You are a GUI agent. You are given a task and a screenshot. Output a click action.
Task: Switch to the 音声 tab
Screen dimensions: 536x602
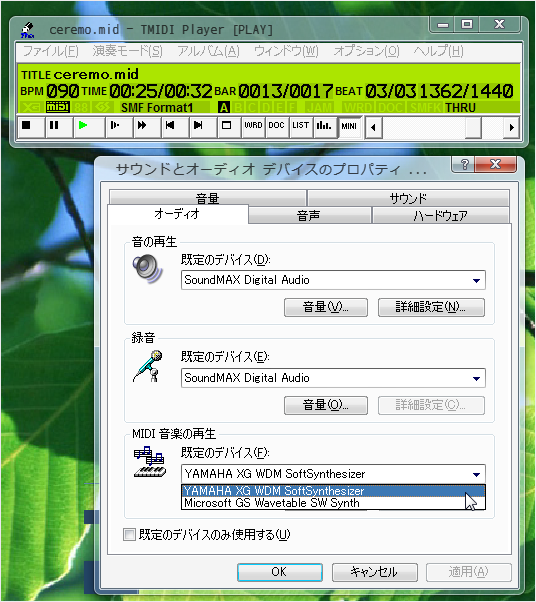click(309, 215)
